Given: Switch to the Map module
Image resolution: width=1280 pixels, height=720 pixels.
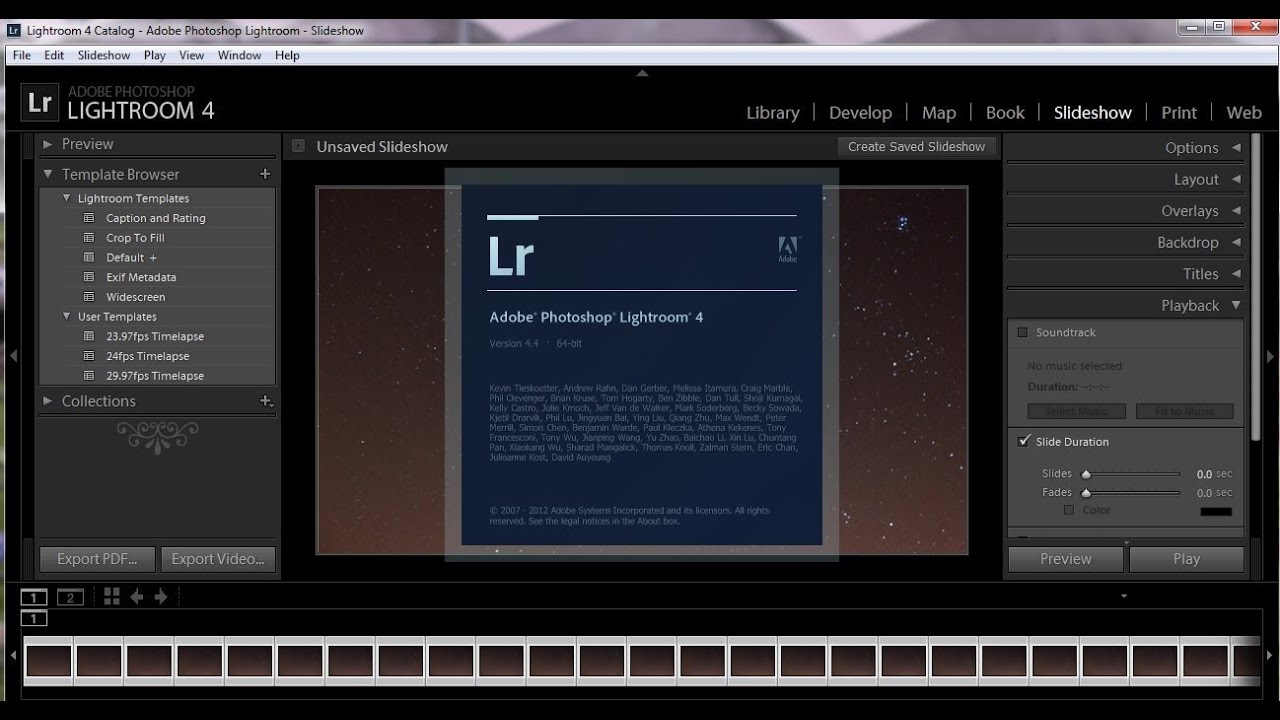Looking at the screenshot, I should pos(939,113).
